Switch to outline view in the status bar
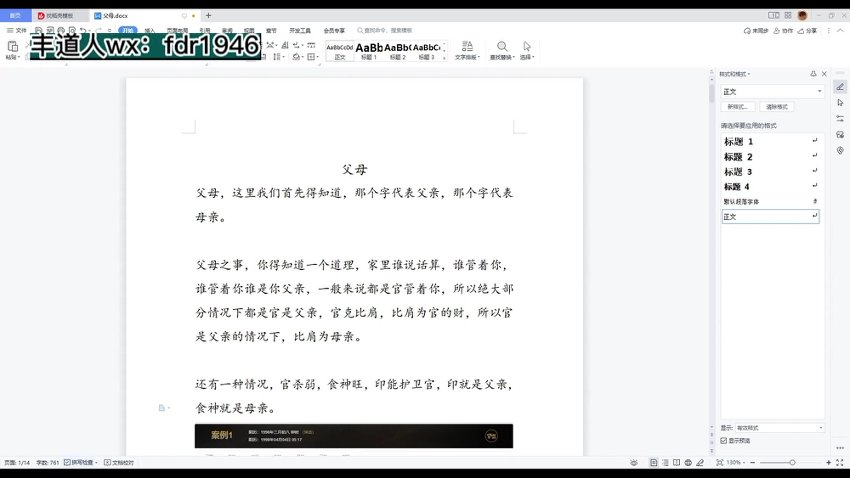Viewport: 850px width, 478px height. [x=665, y=462]
